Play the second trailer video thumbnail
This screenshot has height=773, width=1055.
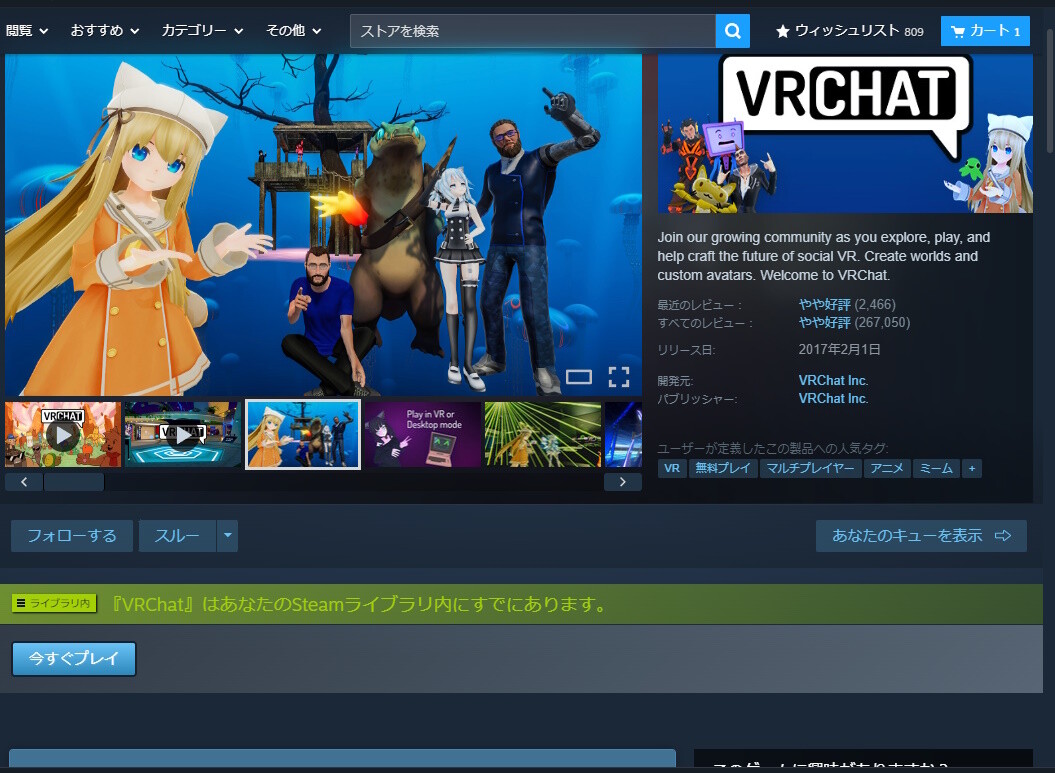pyautogui.click(x=182, y=435)
